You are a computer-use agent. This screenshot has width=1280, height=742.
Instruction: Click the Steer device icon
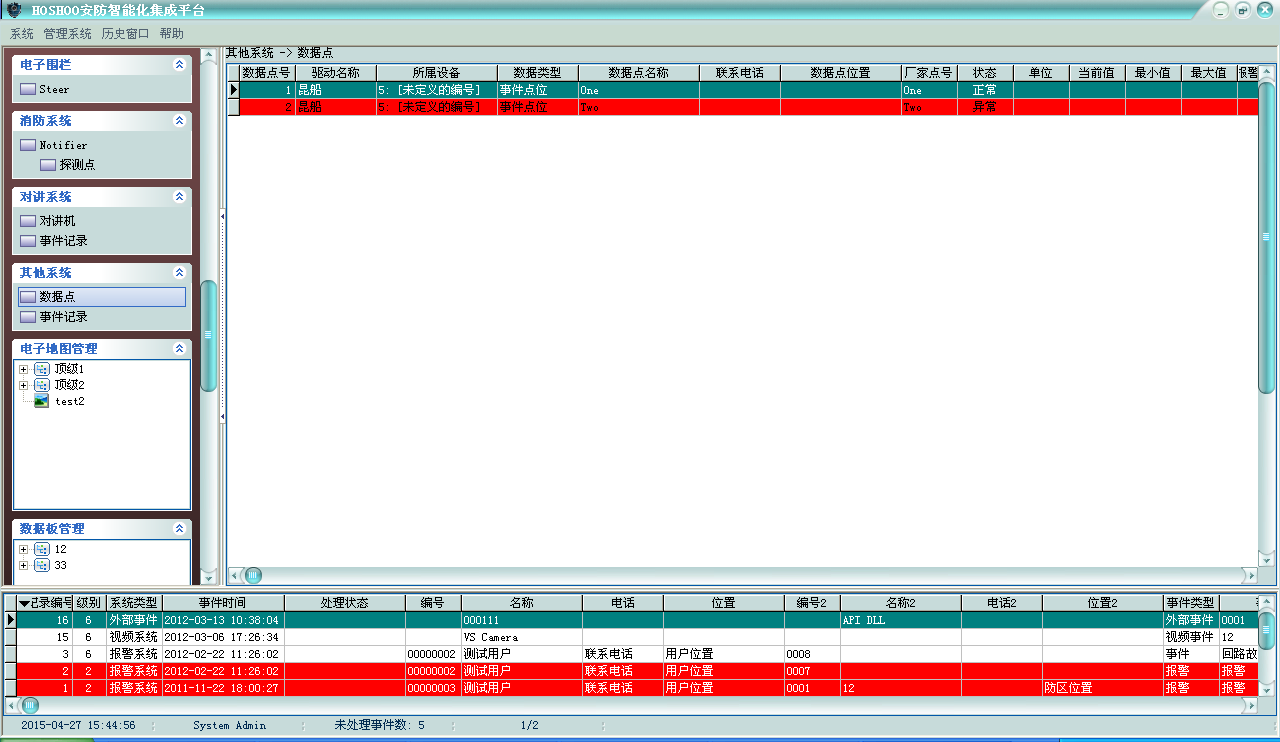28,89
